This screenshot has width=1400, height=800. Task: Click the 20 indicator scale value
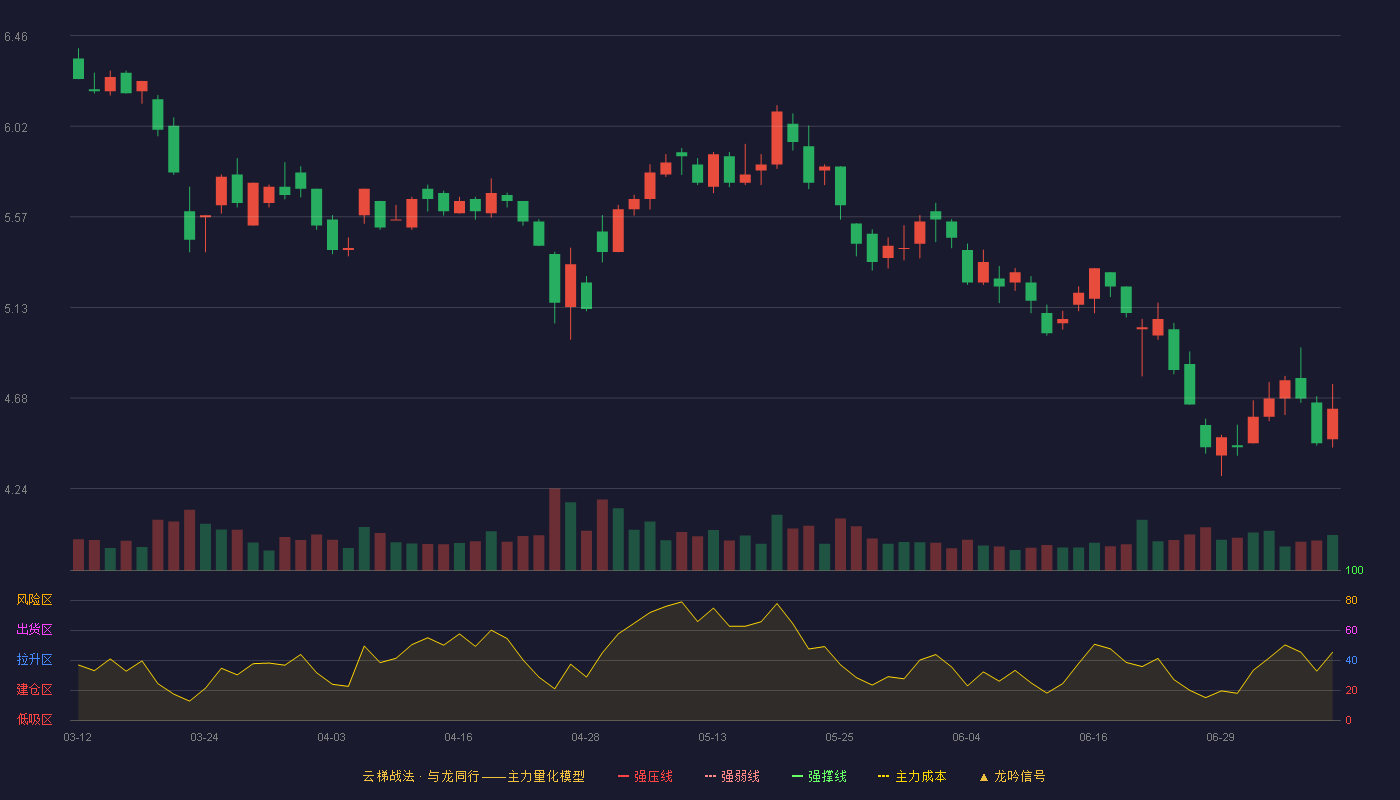1351,691
